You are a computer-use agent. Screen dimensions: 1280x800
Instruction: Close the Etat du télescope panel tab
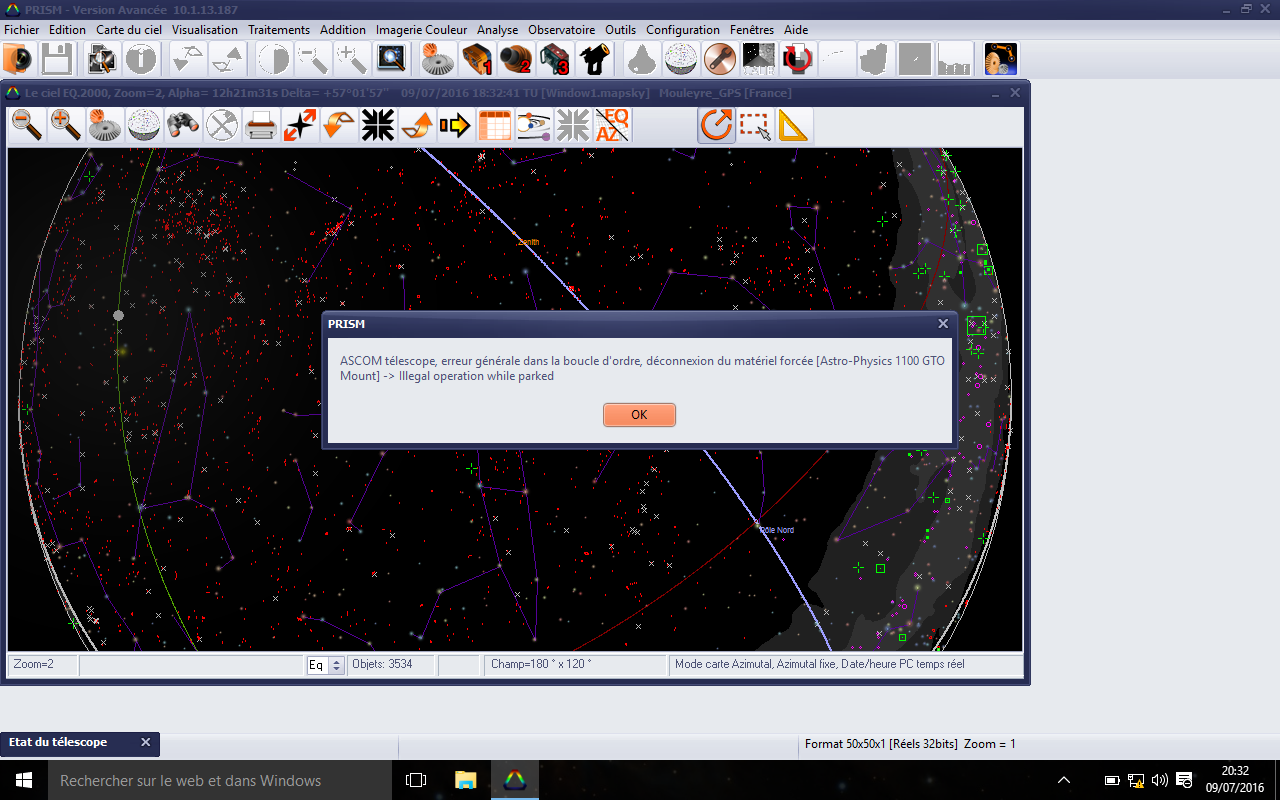click(145, 742)
